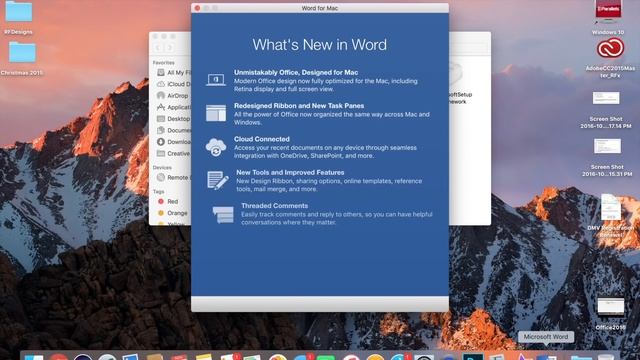The height and width of the screenshot is (360, 640).
Task: Open Downloads in Finder sidebar
Action: [x=174, y=142]
